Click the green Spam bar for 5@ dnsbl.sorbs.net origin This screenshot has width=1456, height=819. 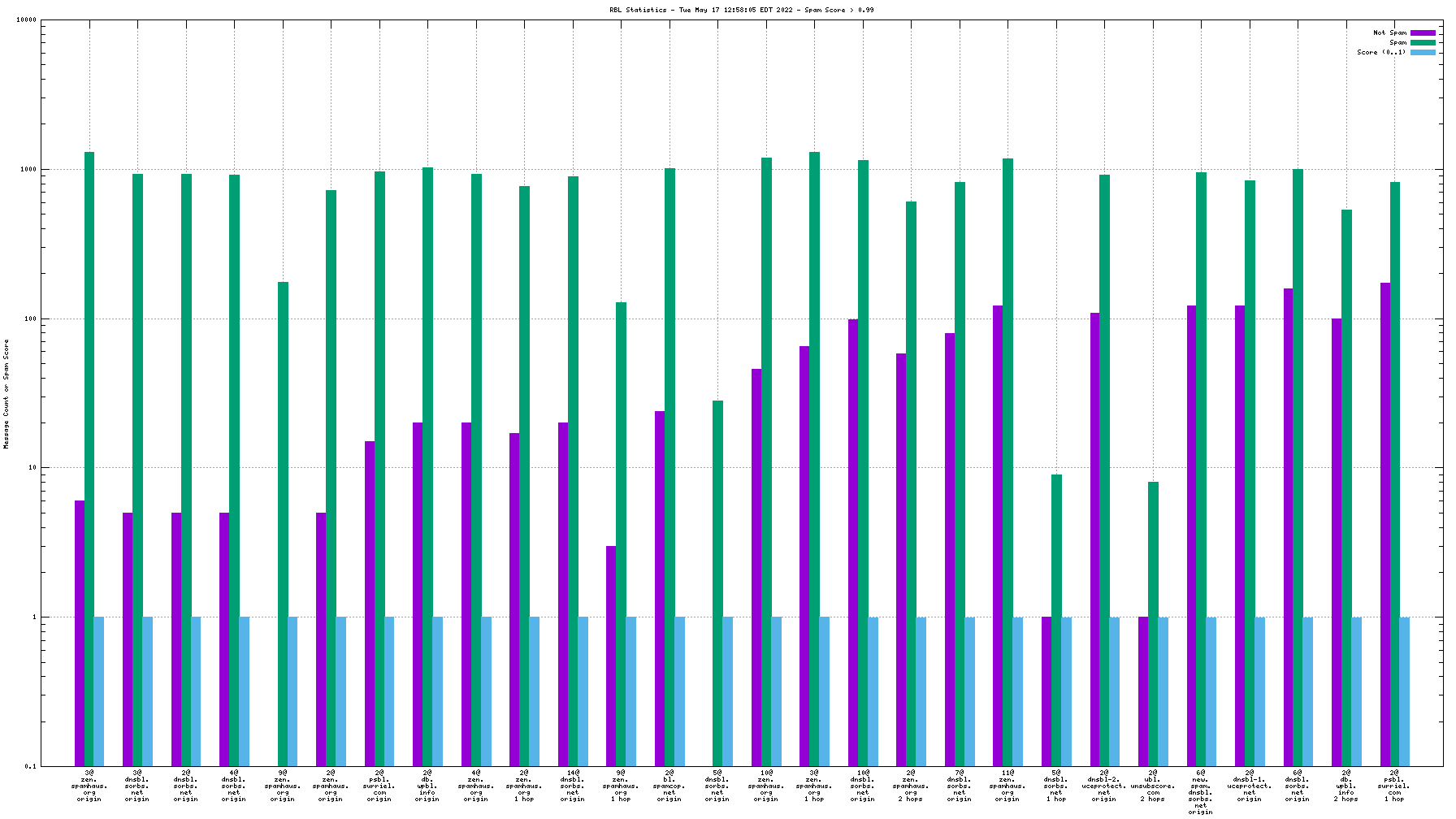[717, 583]
